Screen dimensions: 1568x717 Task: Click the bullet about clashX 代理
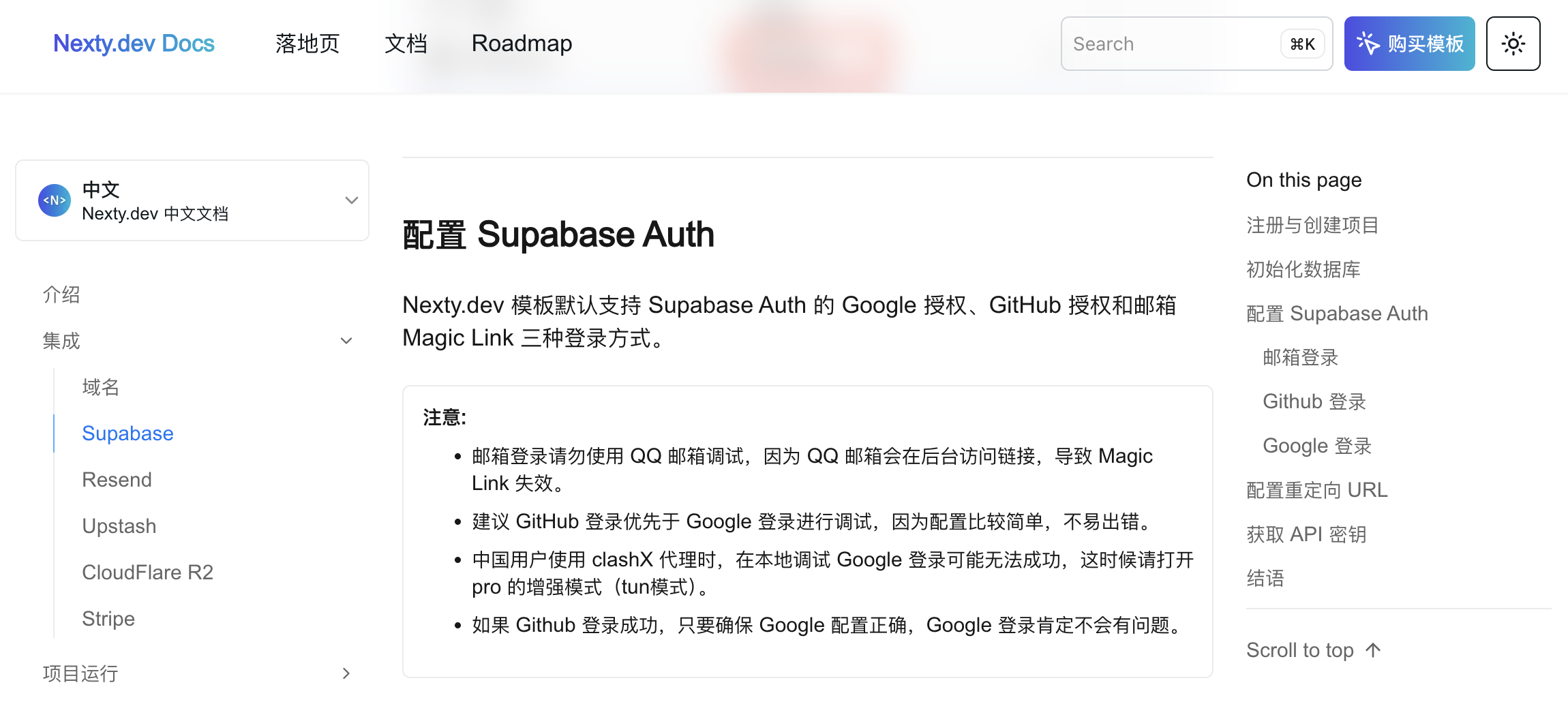[x=832, y=573]
